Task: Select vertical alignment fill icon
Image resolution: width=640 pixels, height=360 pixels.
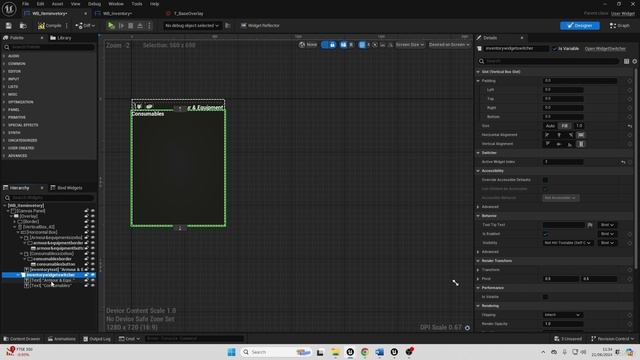Action: 581,144
